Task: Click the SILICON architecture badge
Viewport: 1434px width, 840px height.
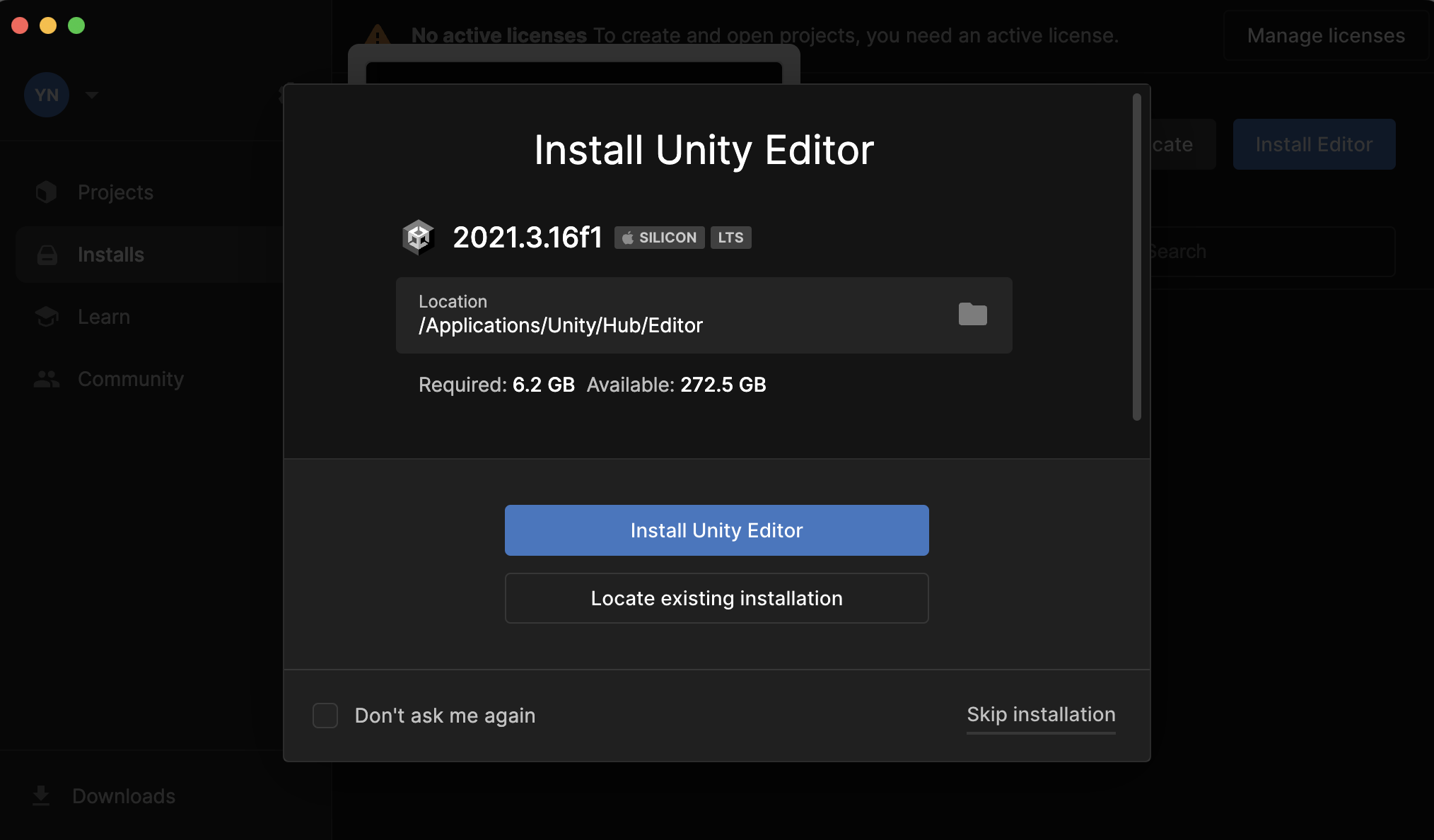Action: 659,238
